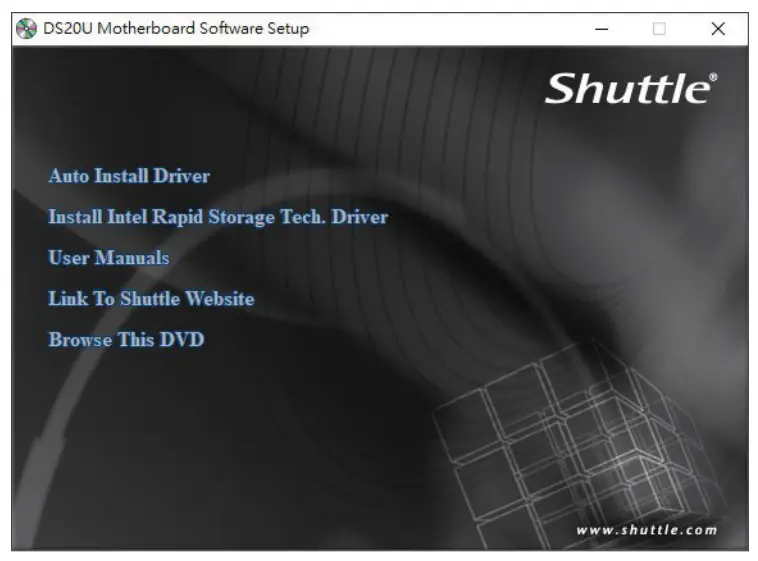Click the Shuttle logo
758x561 pixels.
(631, 89)
